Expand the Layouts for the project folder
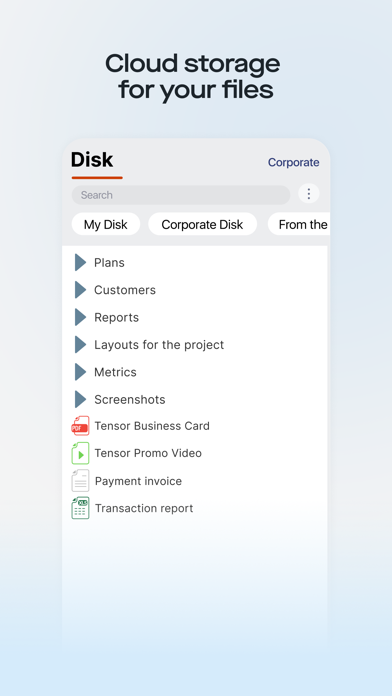 80,344
